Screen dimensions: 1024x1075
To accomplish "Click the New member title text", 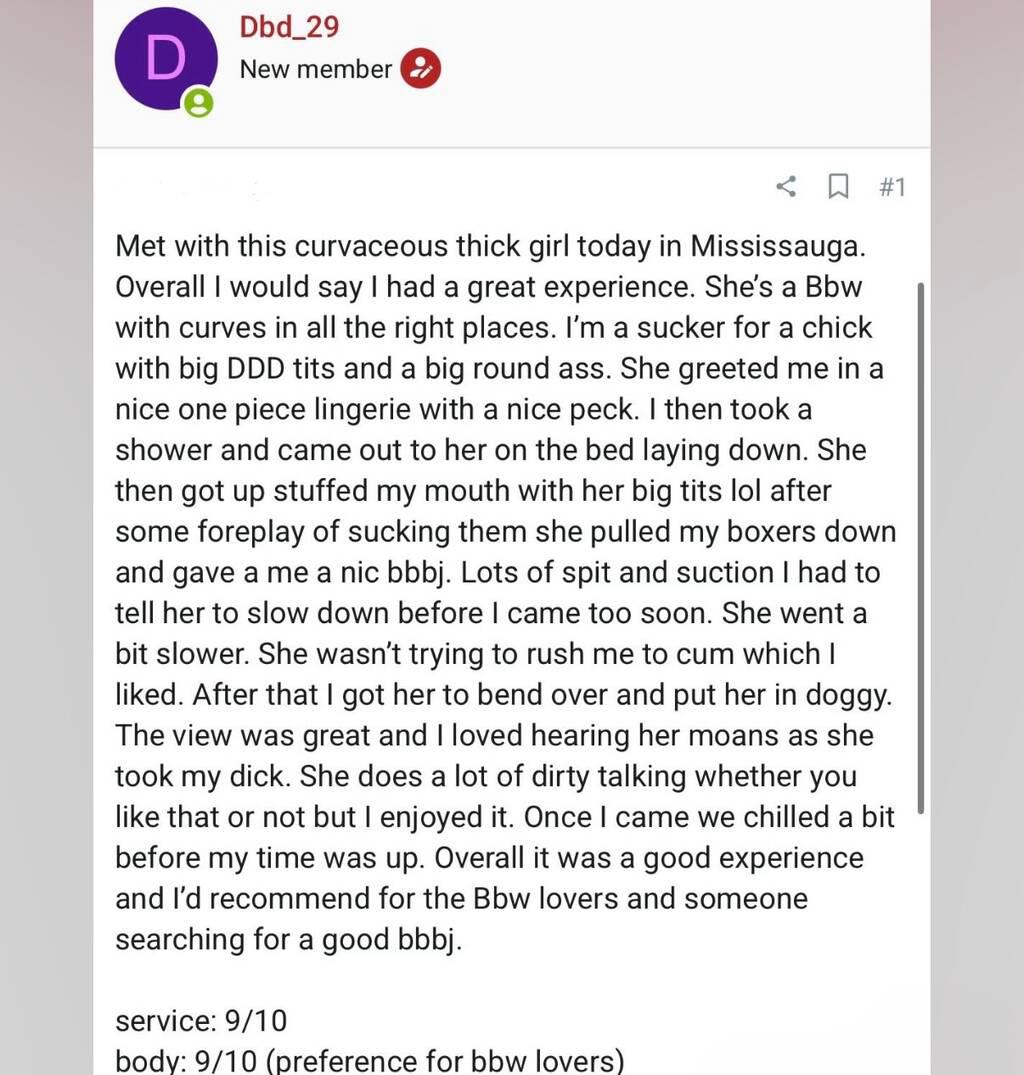I will [x=315, y=69].
